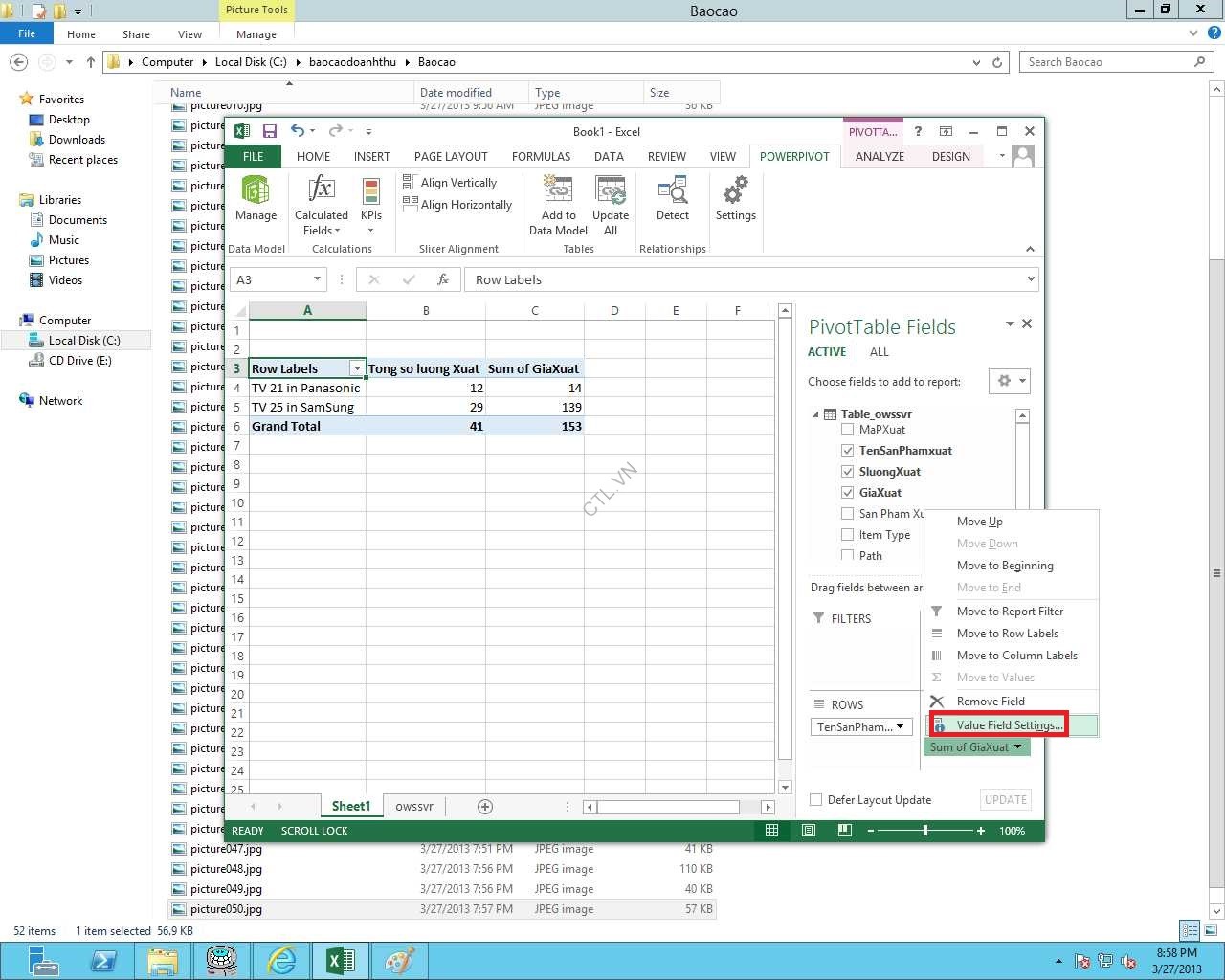Click the formula bar showing Row Labels
Screen dimensions: 1225x980
coord(746,279)
